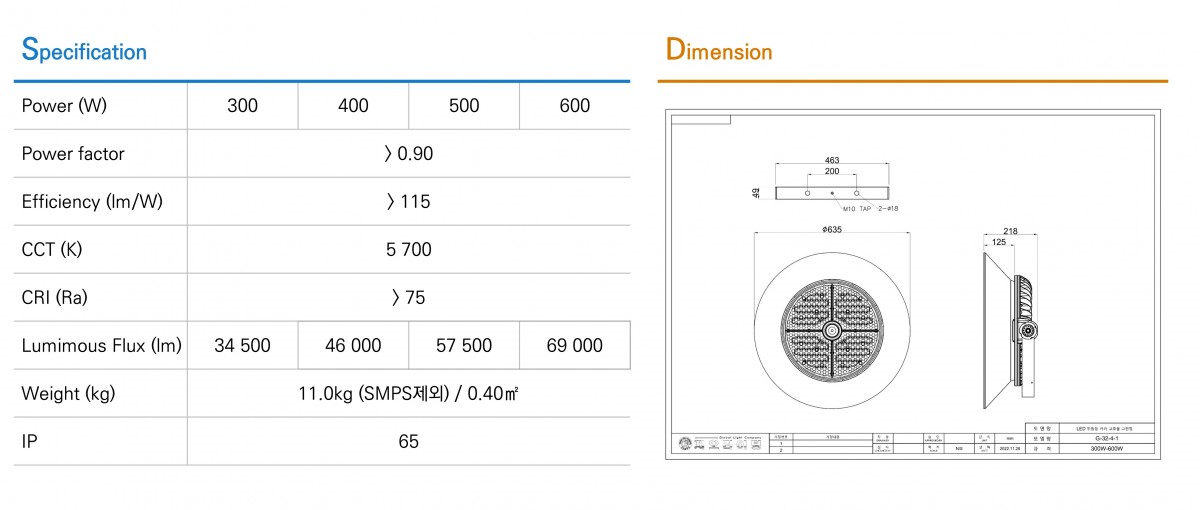1200x510 pixels.
Task: Click the M10 TAP annotation
Action: coord(858,210)
